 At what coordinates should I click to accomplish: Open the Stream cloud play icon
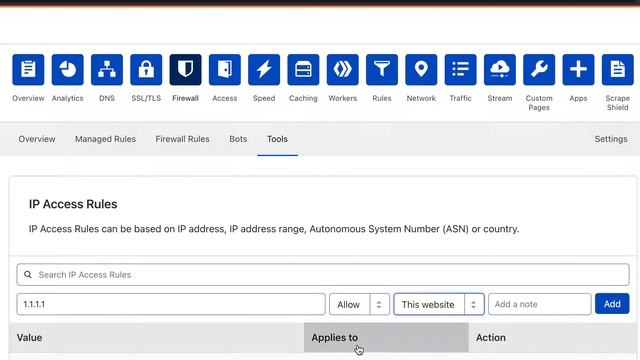(x=500, y=69)
